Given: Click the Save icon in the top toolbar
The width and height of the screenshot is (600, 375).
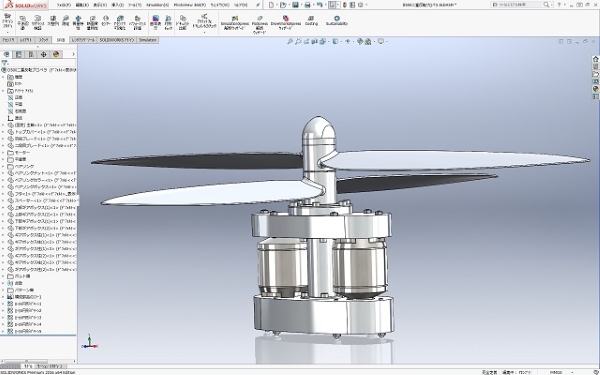Looking at the screenshot, I should tap(295, 5).
